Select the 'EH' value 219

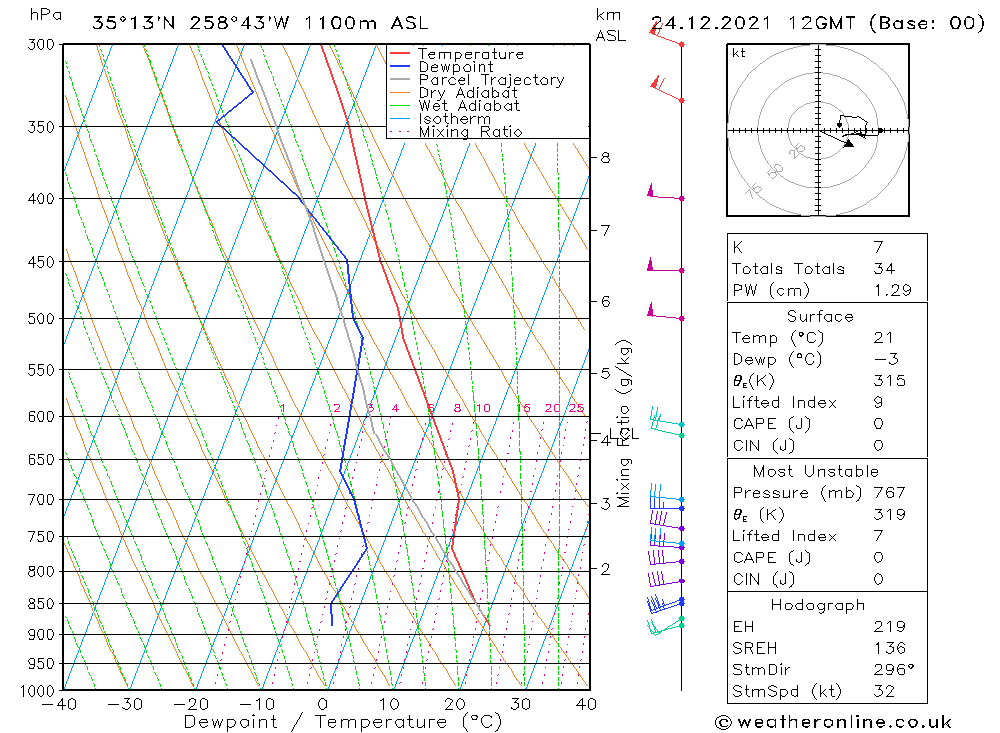point(890,626)
